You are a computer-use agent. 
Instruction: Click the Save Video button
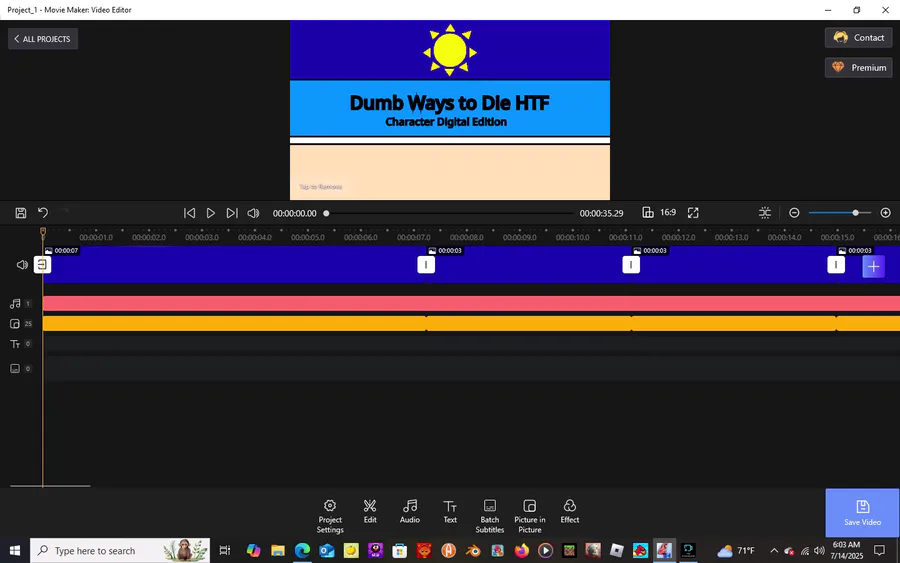pyautogui.click(x=862, y=513)
